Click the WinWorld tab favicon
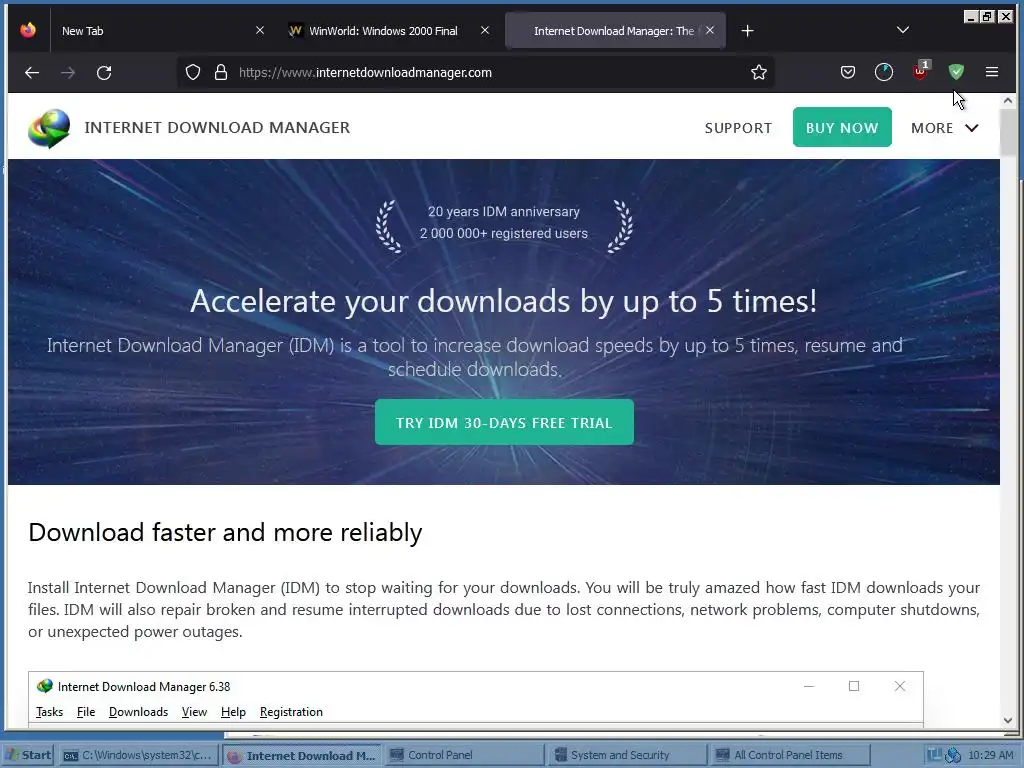 pyautogui.click(x=295, y=31)
